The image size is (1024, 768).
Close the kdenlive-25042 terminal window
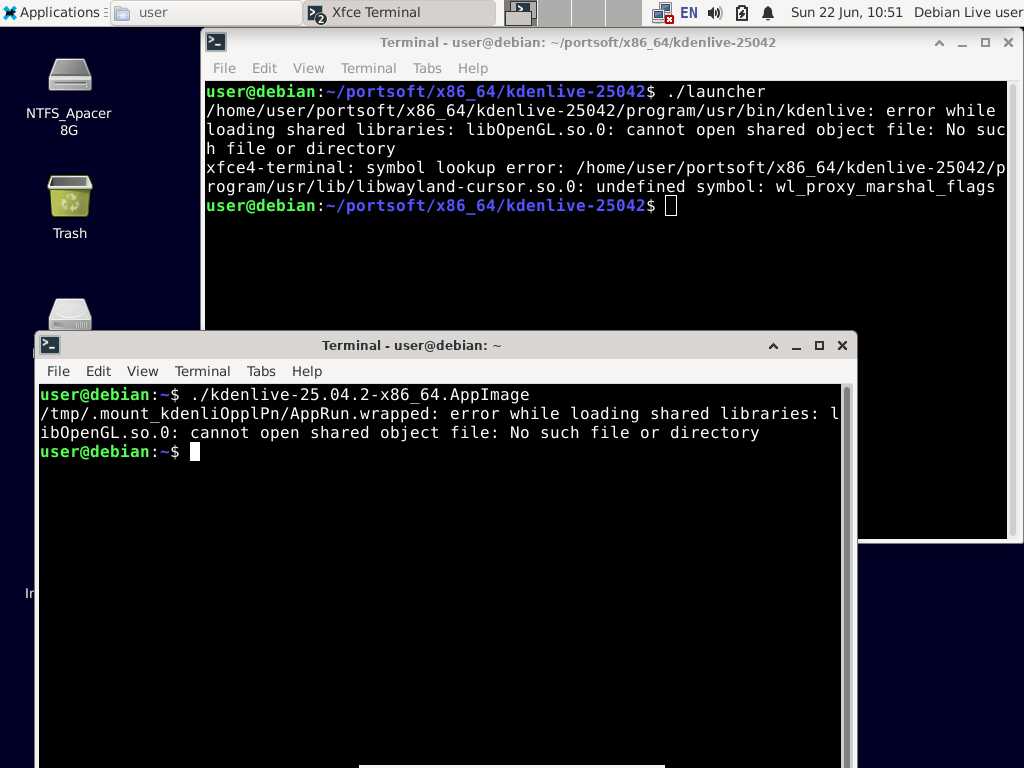click(1008, 43)
